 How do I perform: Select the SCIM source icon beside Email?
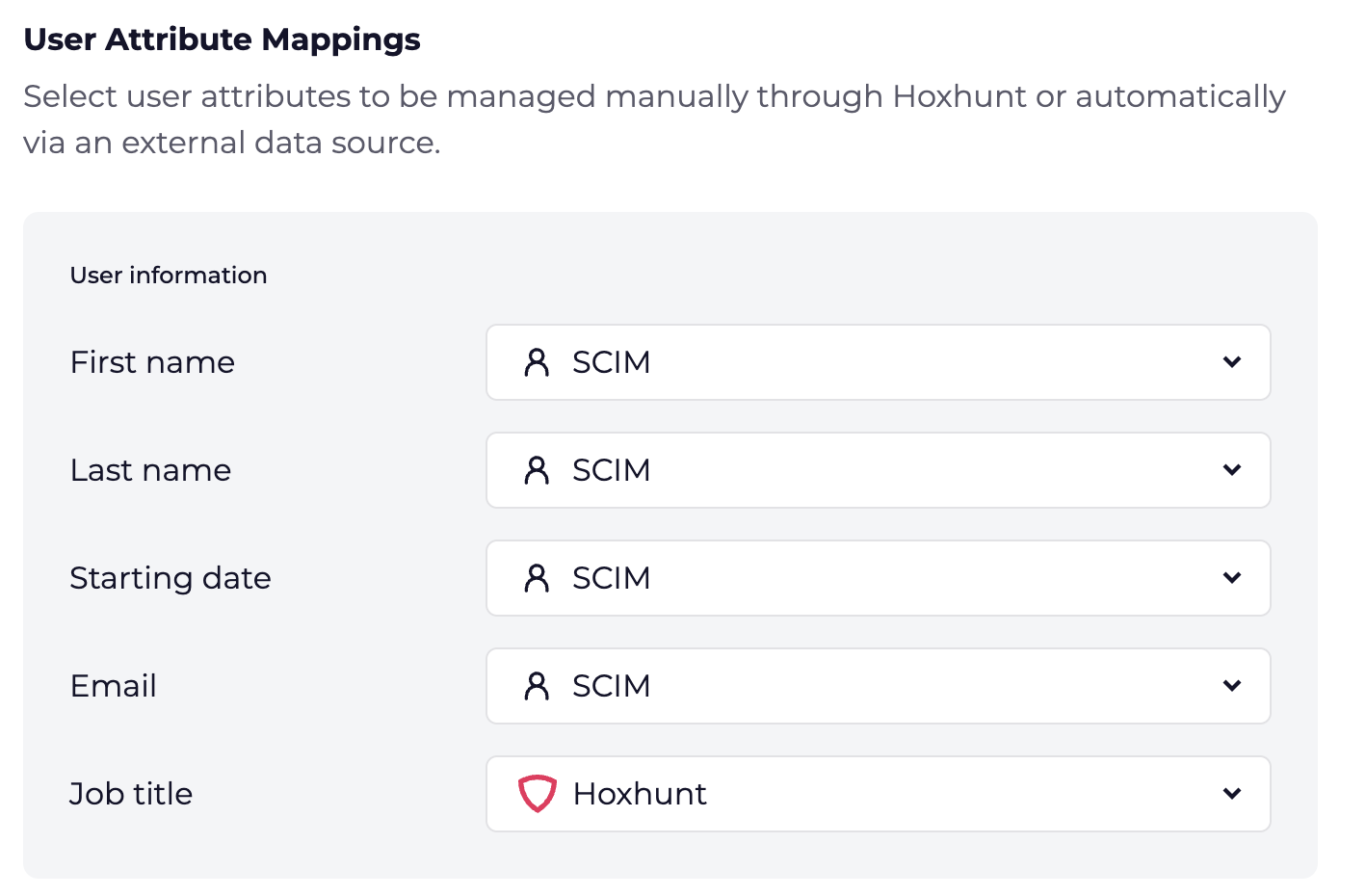(537, 686)
